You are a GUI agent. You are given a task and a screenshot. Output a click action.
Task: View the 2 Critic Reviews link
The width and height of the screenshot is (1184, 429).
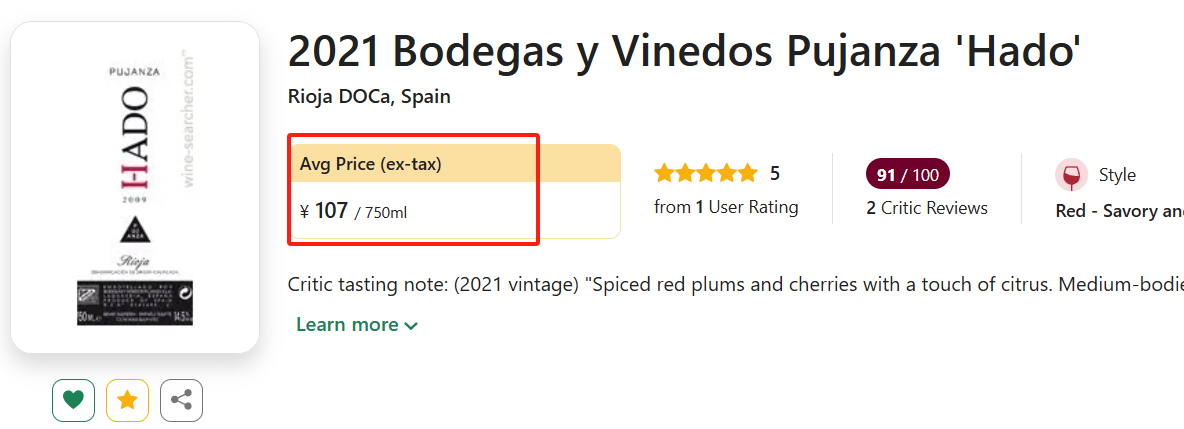tap(927, 208)
